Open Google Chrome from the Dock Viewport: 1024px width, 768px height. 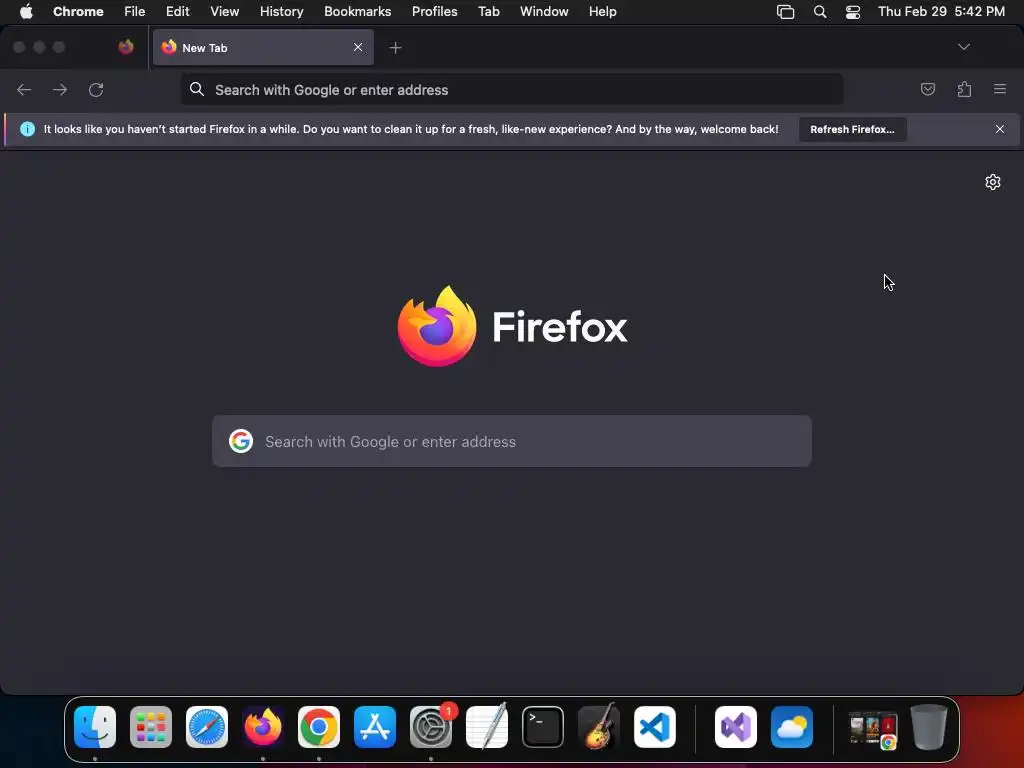point(319,727)
